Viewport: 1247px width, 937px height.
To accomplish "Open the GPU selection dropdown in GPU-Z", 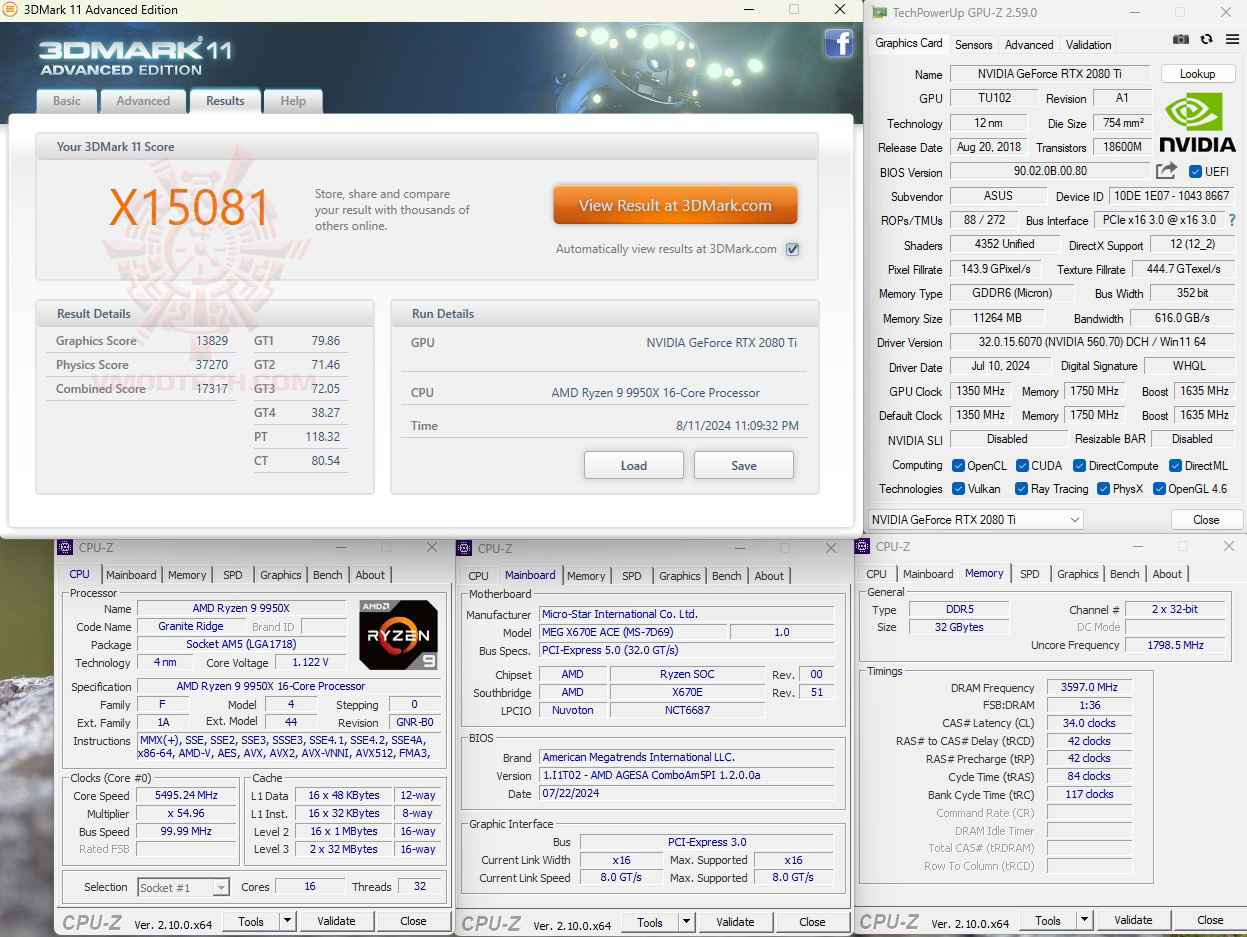I will (x=975, y=519).
